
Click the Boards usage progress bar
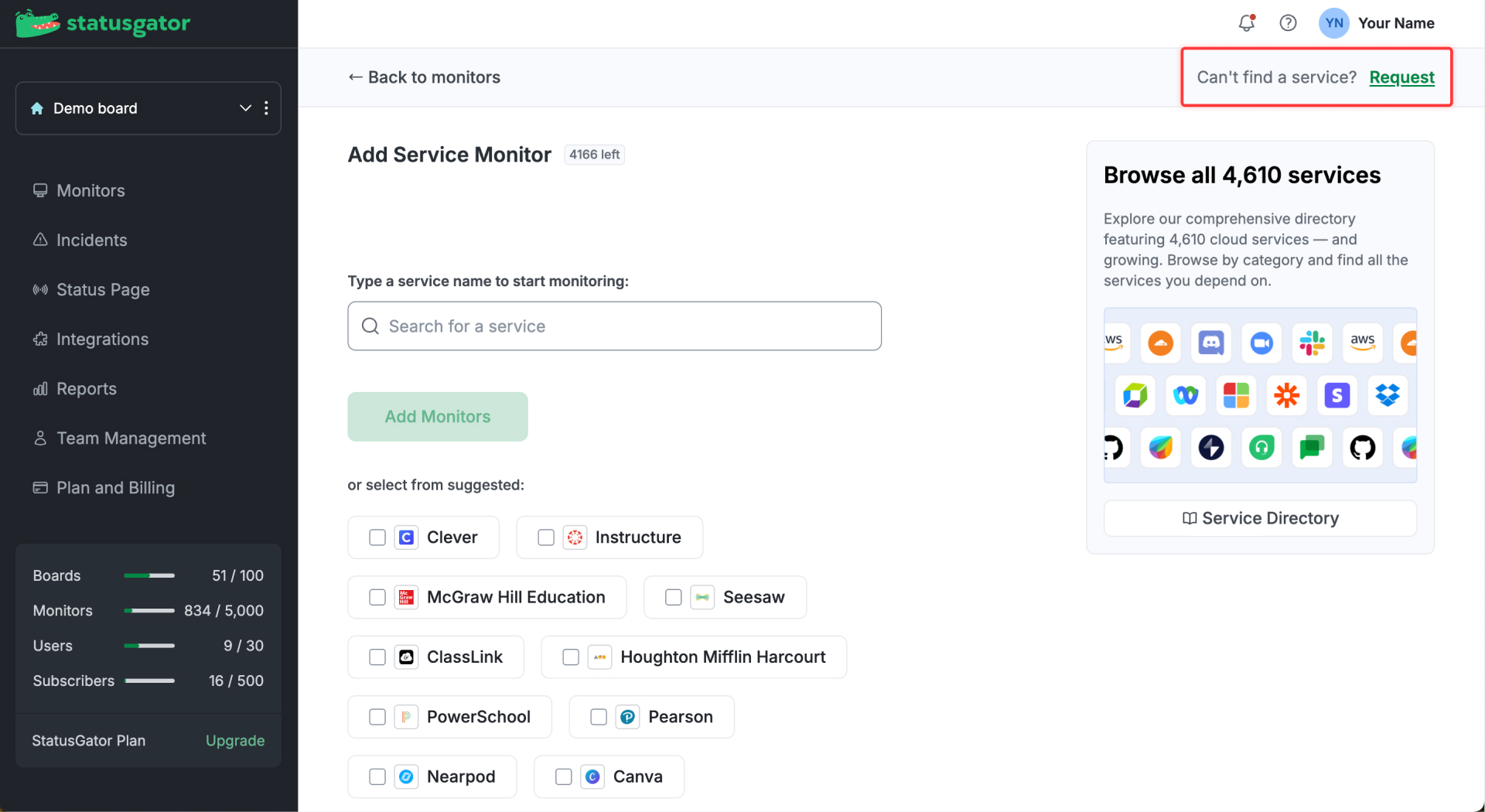[149, 575]
